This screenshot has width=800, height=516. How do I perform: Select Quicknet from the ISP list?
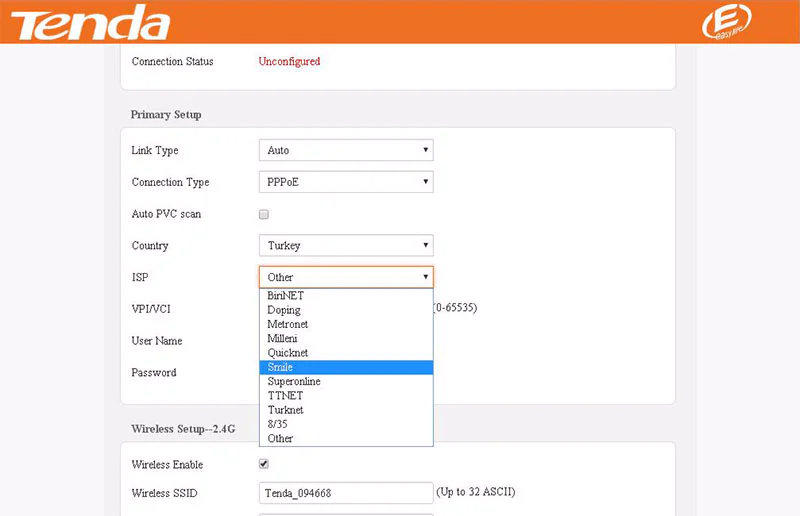pos(346,353)
